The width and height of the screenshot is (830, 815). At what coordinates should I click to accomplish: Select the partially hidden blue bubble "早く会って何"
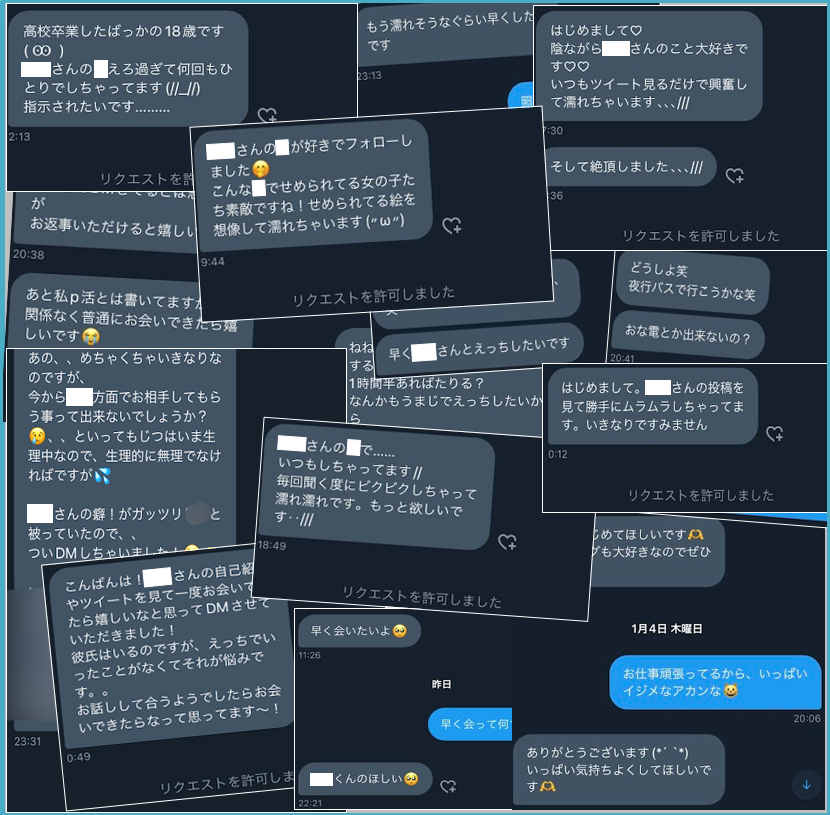(470, 724)
